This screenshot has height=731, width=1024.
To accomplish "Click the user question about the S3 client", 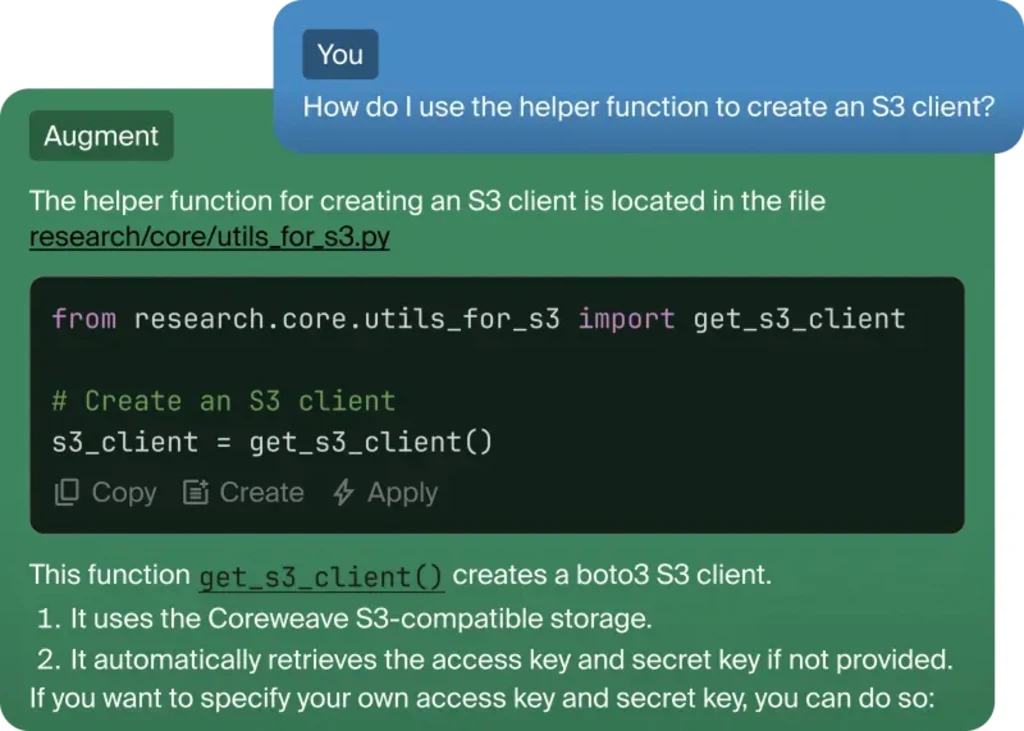I will tap(648, 107).
